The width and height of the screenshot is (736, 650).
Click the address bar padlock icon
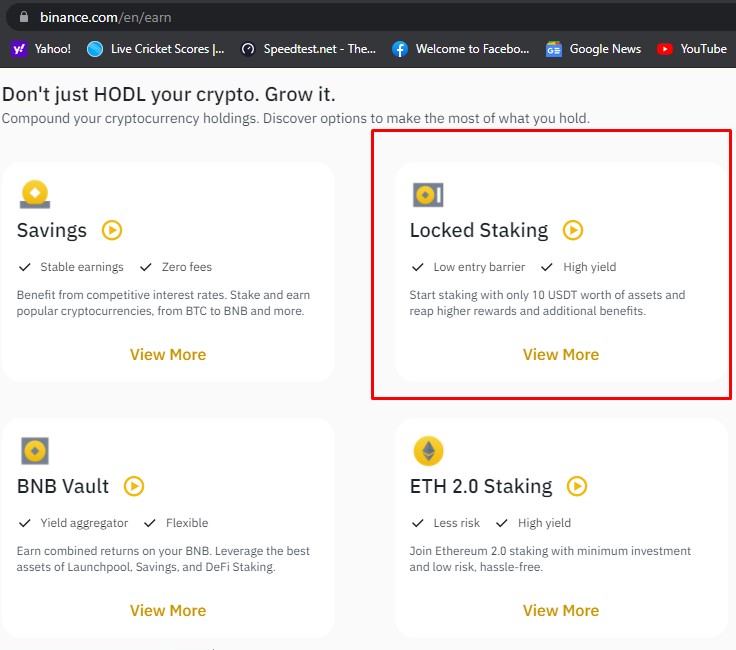point(24,17)
